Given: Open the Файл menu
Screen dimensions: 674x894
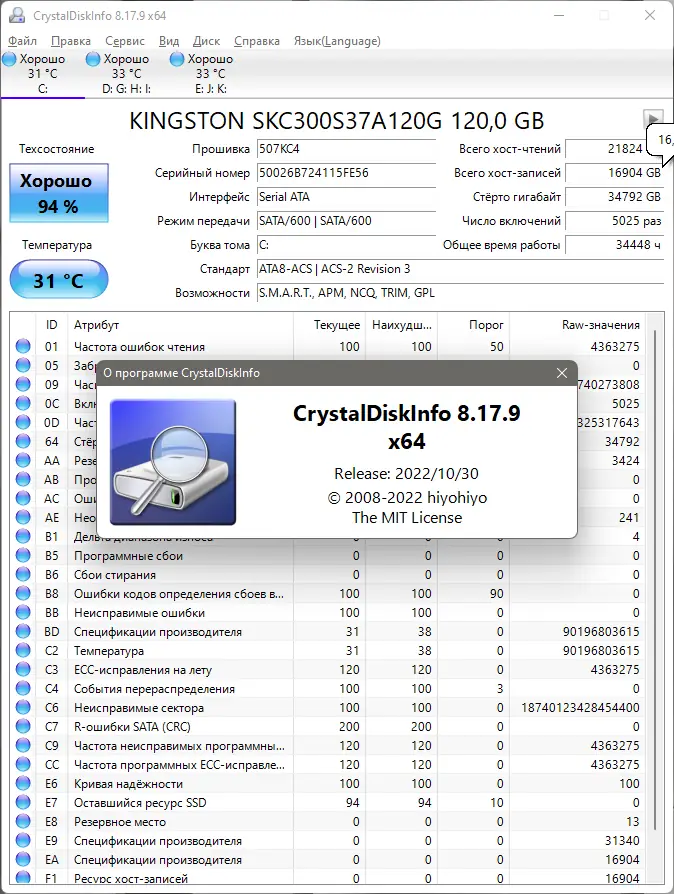Looking at the screenshot, I should pyautogui.click(x=22, y=41).
